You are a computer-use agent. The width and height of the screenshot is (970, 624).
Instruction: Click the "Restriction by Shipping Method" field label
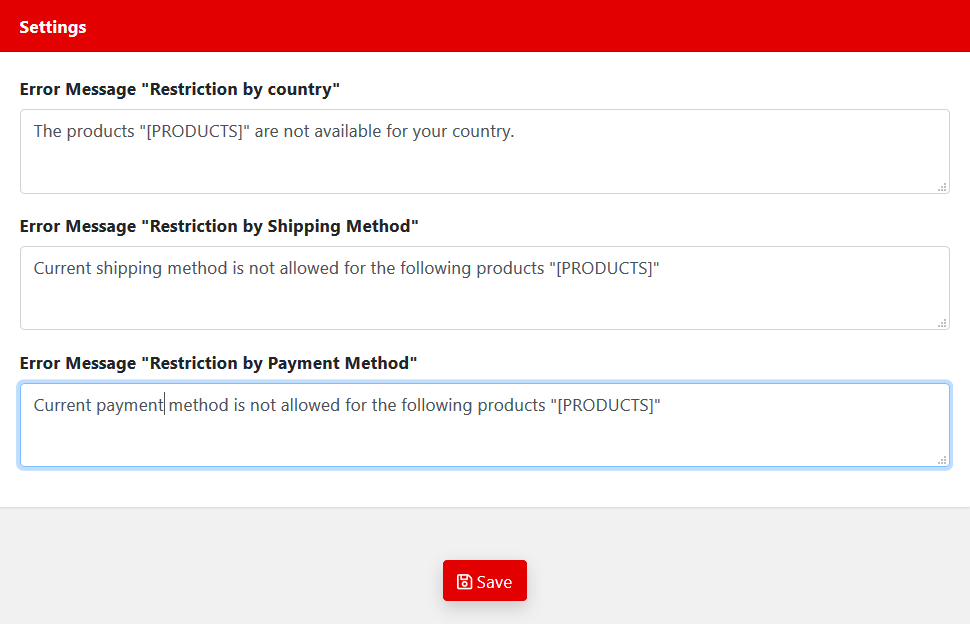(219, 226)
